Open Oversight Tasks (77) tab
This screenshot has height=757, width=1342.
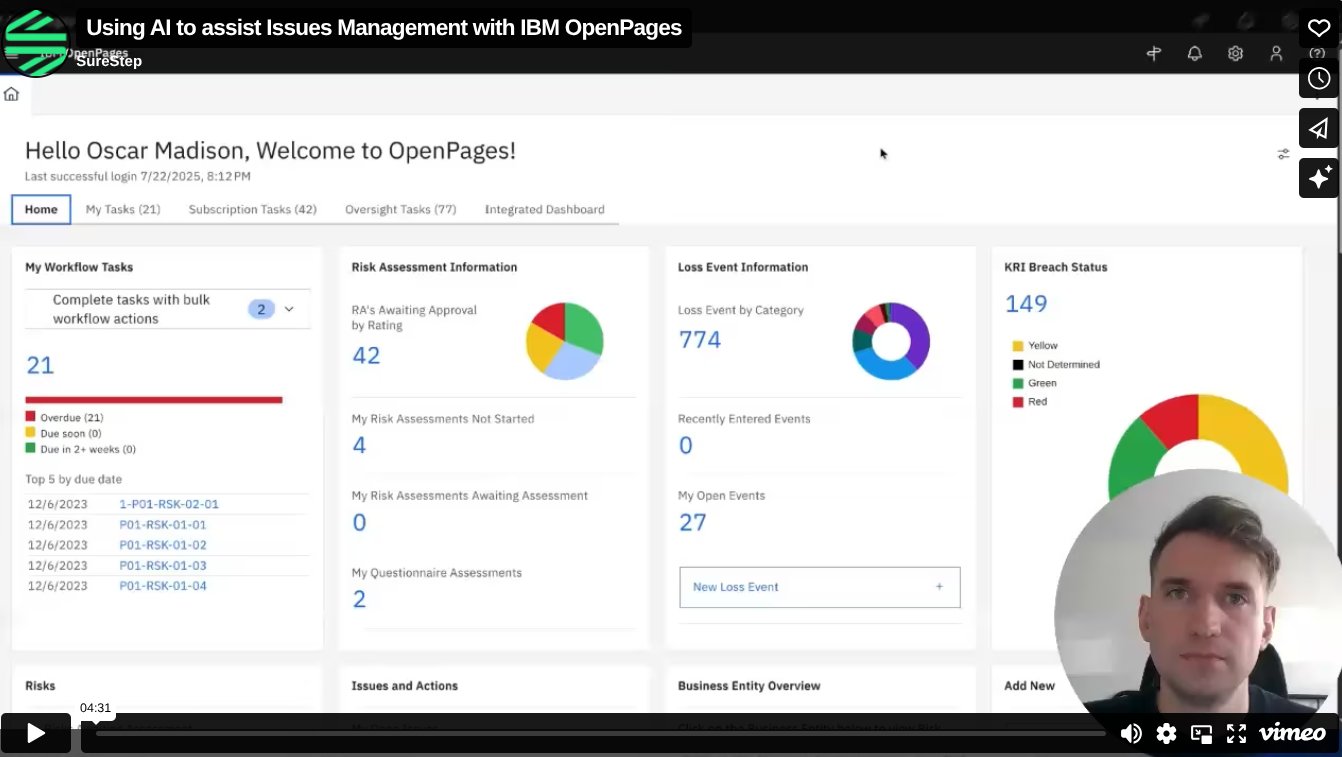400,209
